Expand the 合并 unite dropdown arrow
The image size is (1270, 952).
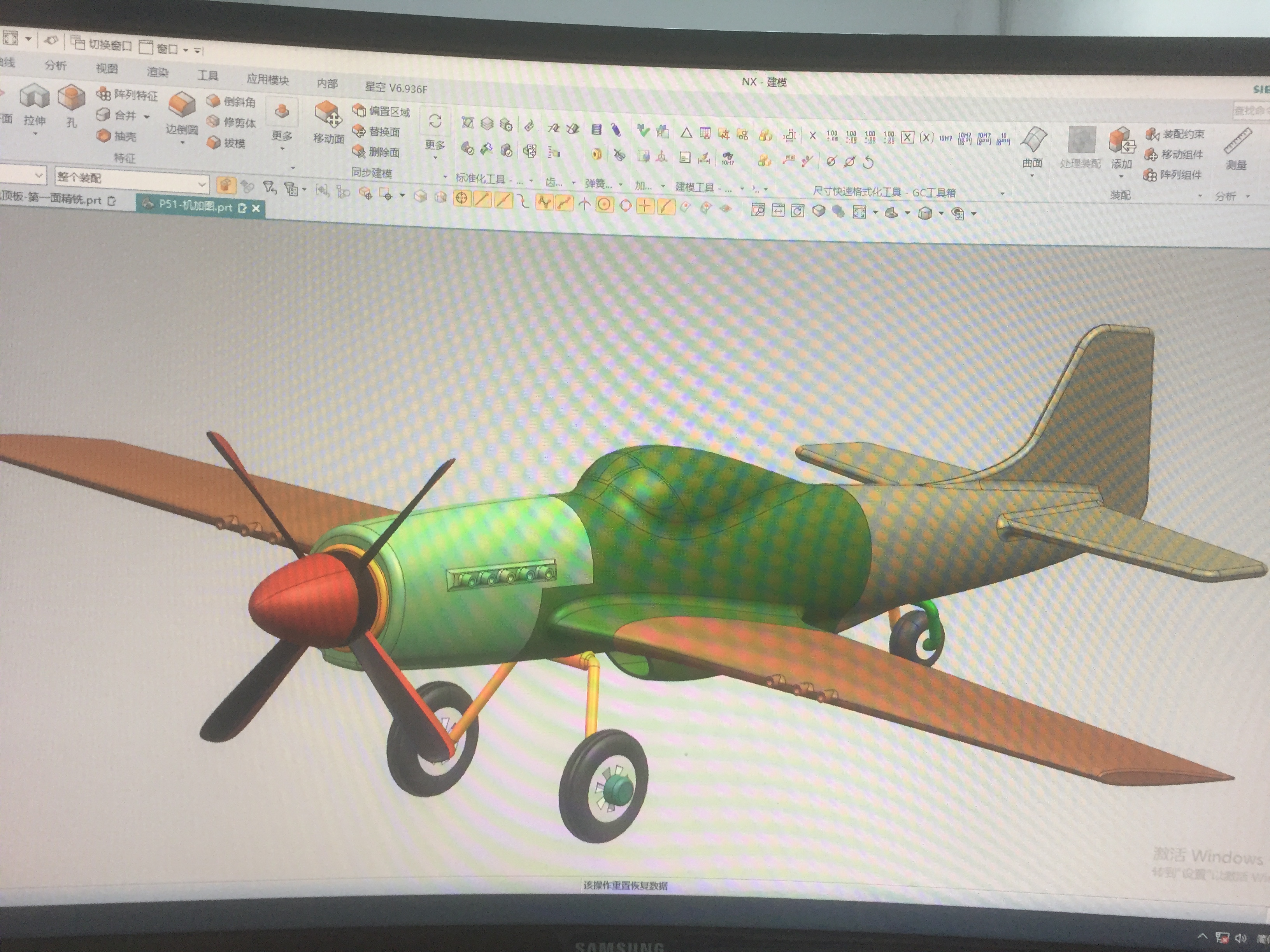tap(146, 117)
